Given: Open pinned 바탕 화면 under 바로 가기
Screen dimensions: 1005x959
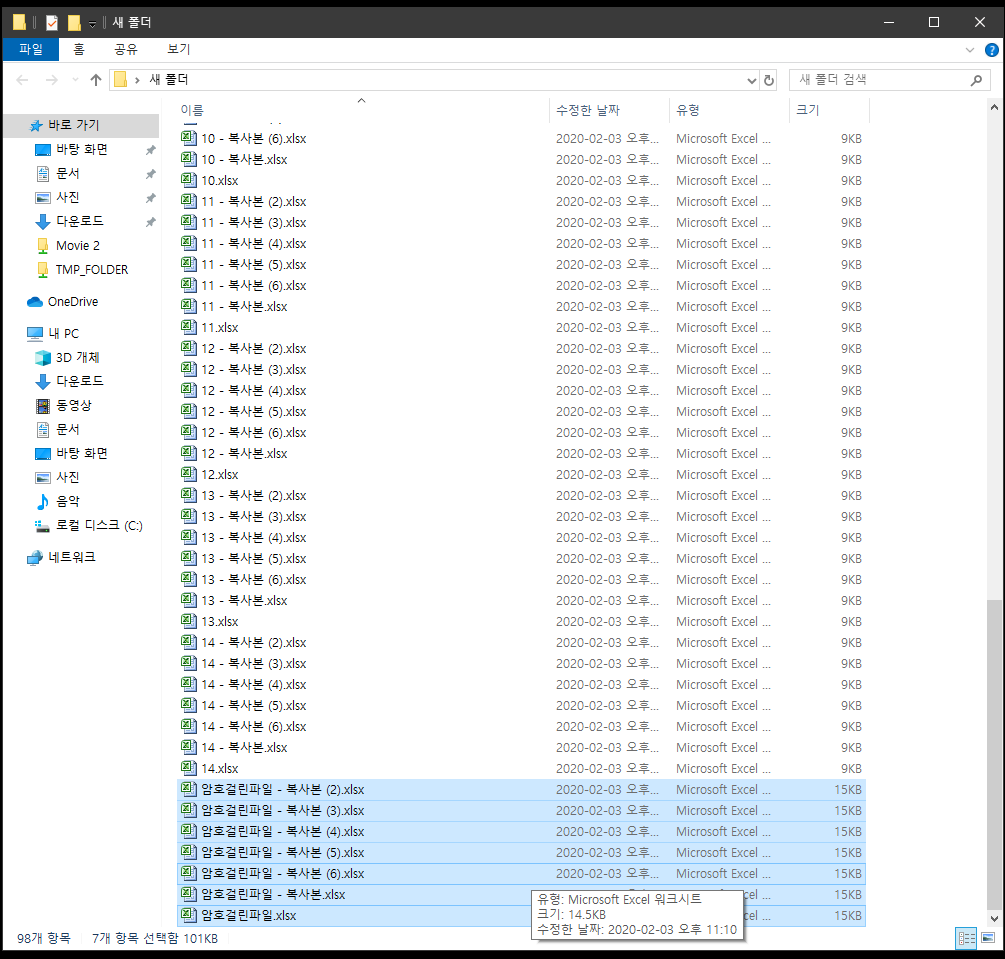Looking at the screenshot, I should [81, 149].
